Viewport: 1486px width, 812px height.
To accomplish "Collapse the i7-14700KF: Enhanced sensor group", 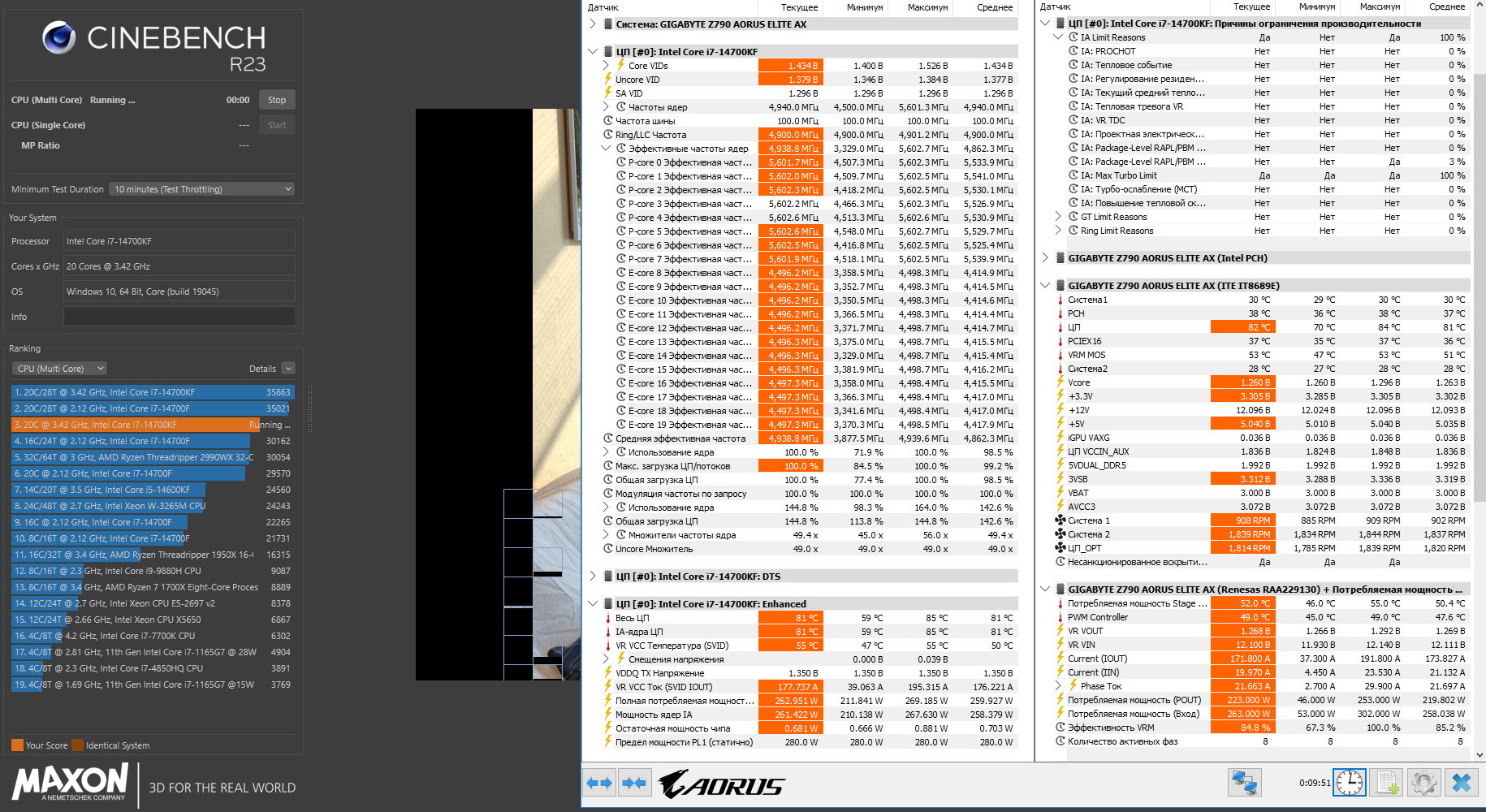I will pyautogui.click(x=594, y=604).
